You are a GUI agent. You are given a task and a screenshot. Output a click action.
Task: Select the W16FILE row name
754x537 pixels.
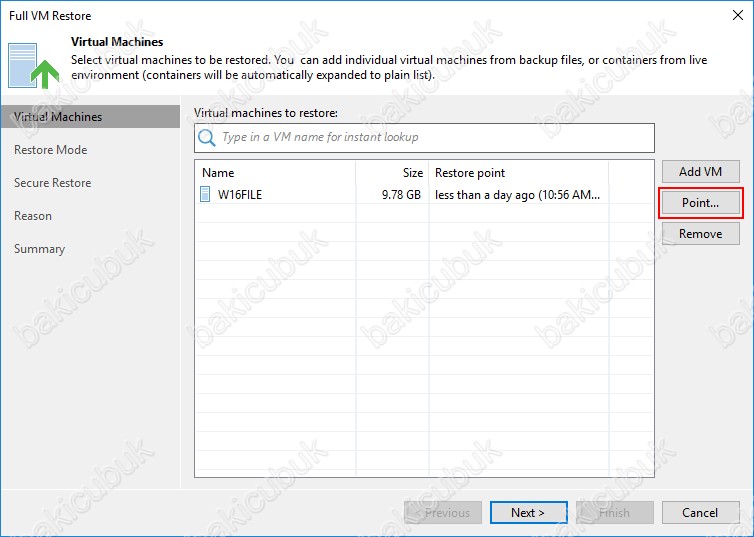coord(239,195)
